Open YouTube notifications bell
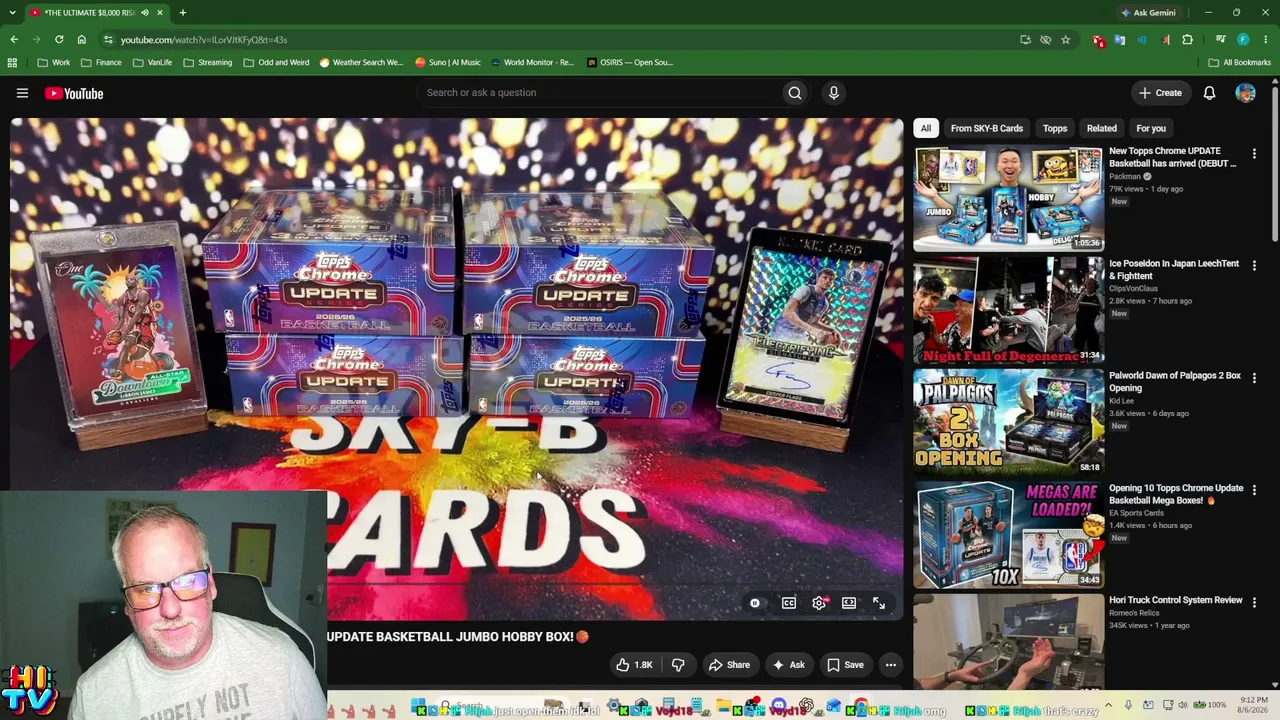Viewport: 1280px width, 720px height. (x=1209, y=93)
